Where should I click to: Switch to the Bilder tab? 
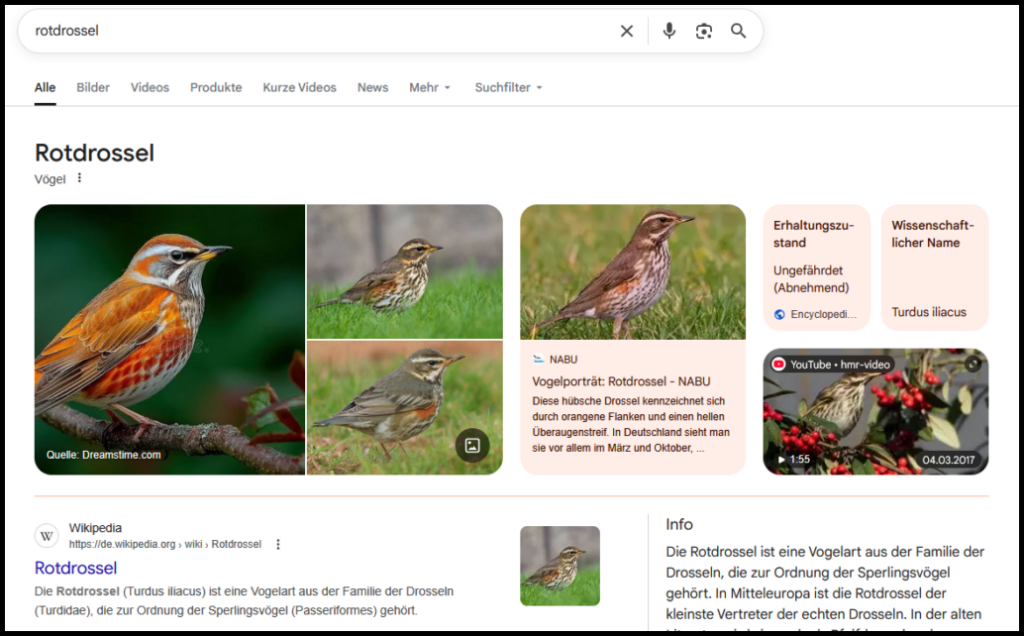tap(93, 88)
